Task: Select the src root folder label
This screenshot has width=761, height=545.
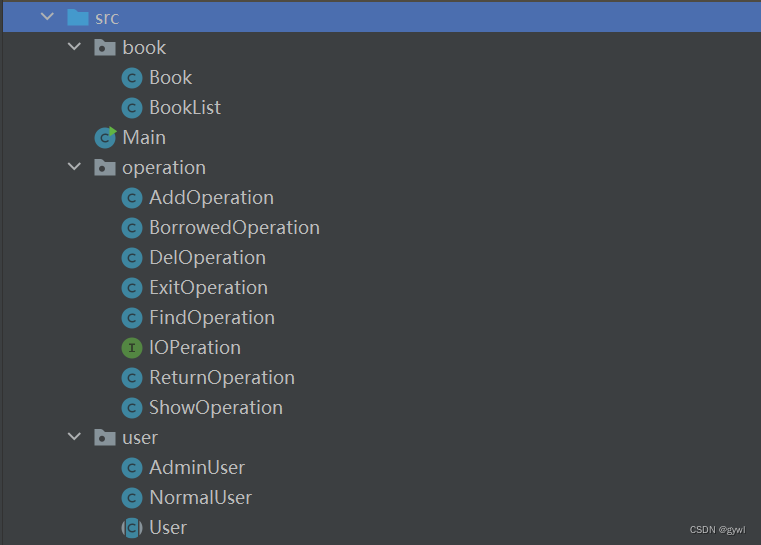Action: point(107,18)
